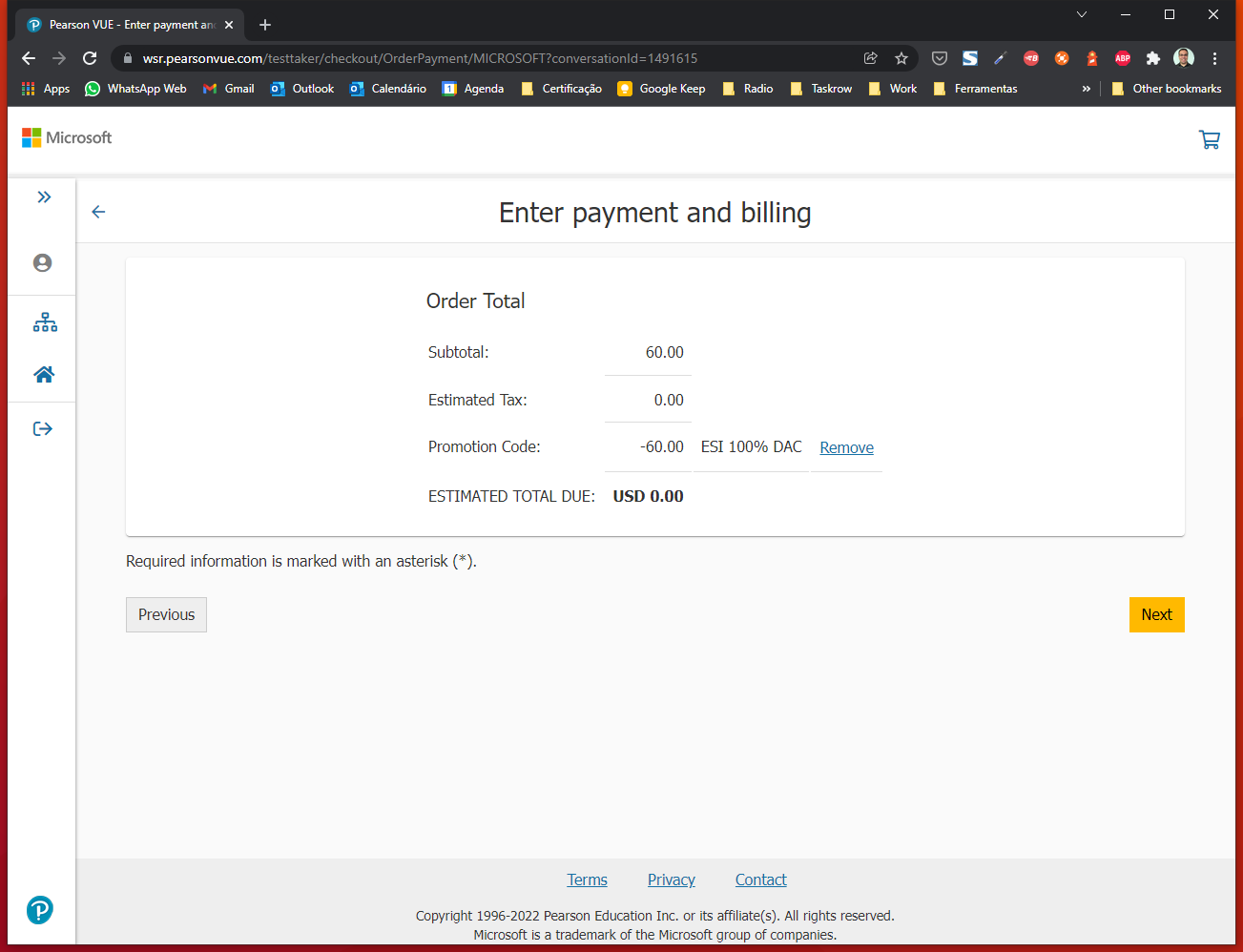The width and height of the screenshot is (1243, 952).
Task: Open the Terms footer link
Action: (587, 880)
